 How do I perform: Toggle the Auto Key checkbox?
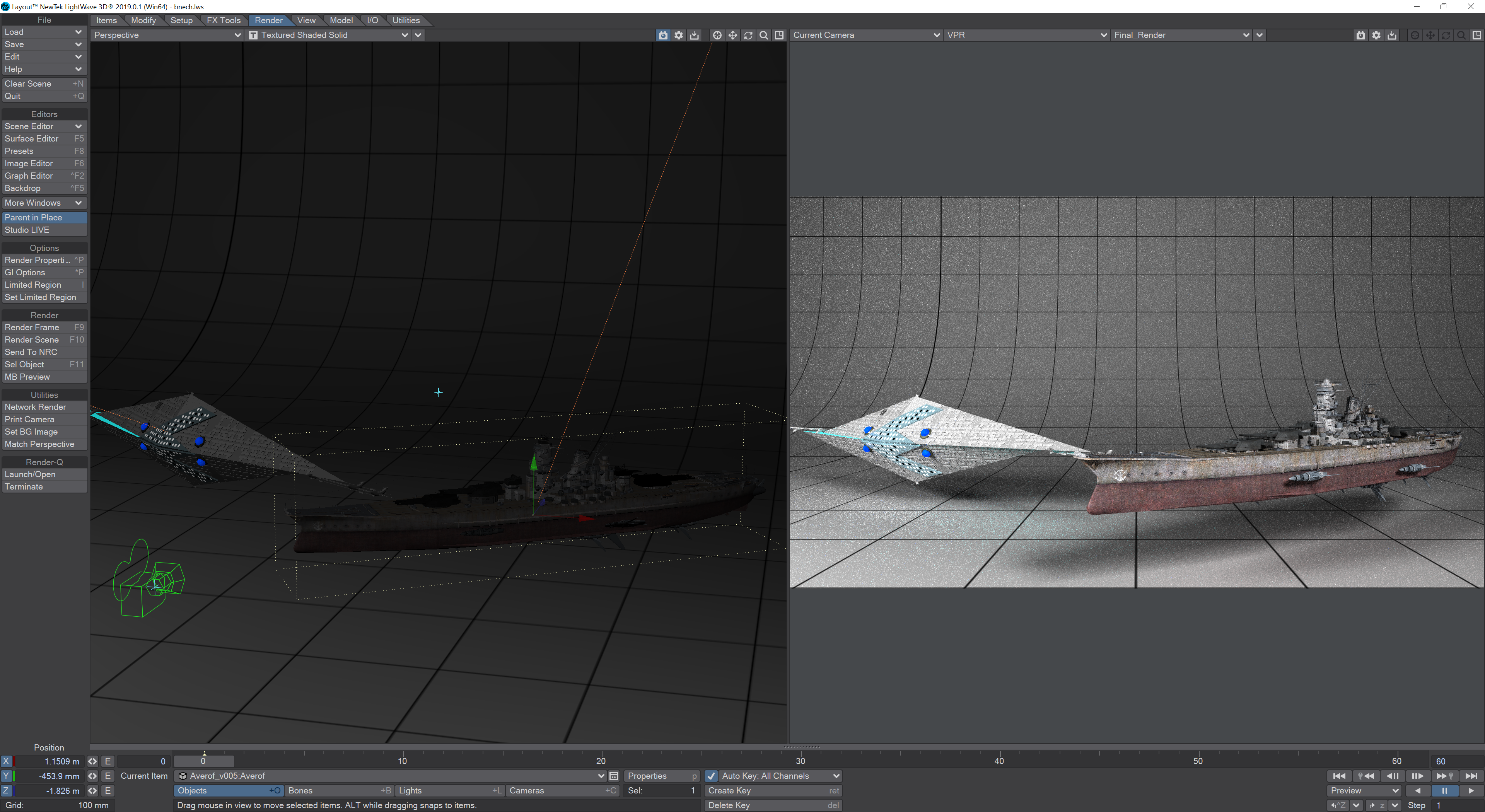pos(711,776)
